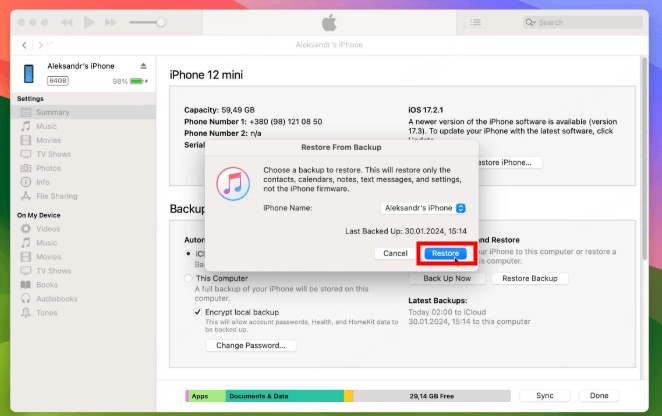Viewport: 662px width, 416px height.
Task: Open Videos under On My Device
Action: [83, 229]
